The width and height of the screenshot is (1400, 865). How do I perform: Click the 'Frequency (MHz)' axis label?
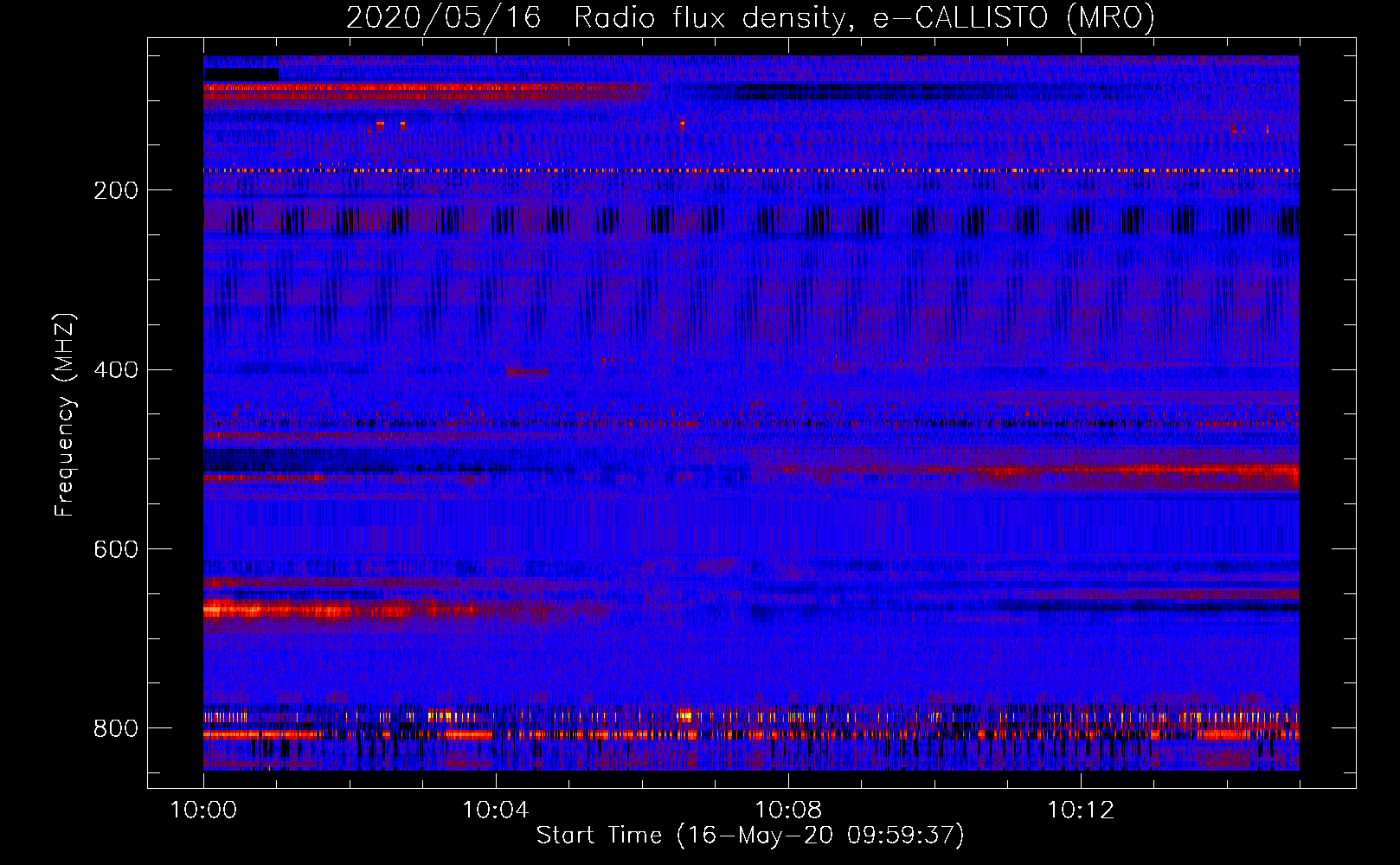64,414
